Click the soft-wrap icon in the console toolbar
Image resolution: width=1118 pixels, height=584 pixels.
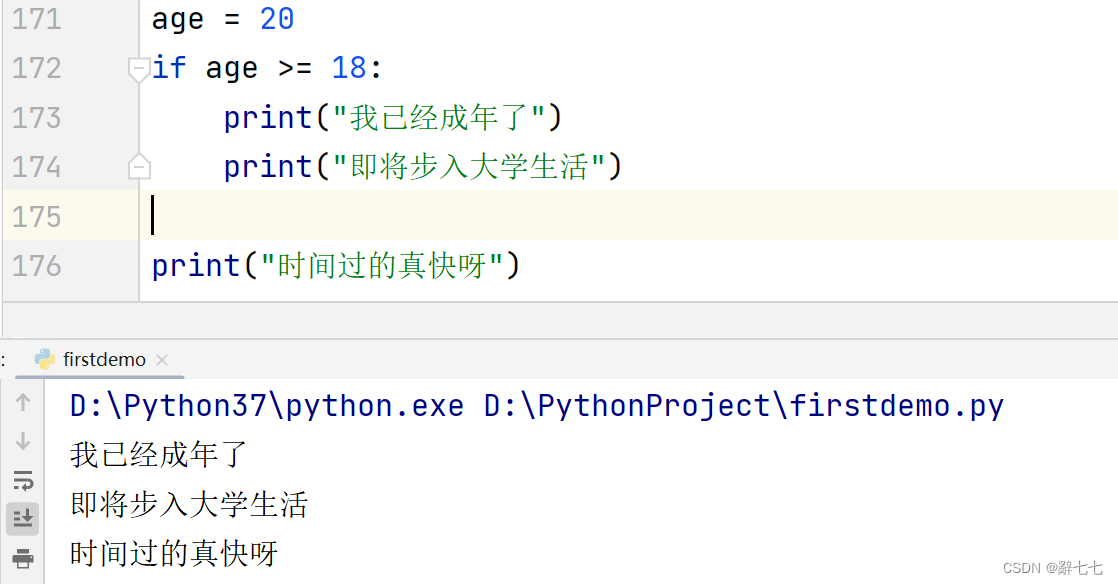pos(23,480)
